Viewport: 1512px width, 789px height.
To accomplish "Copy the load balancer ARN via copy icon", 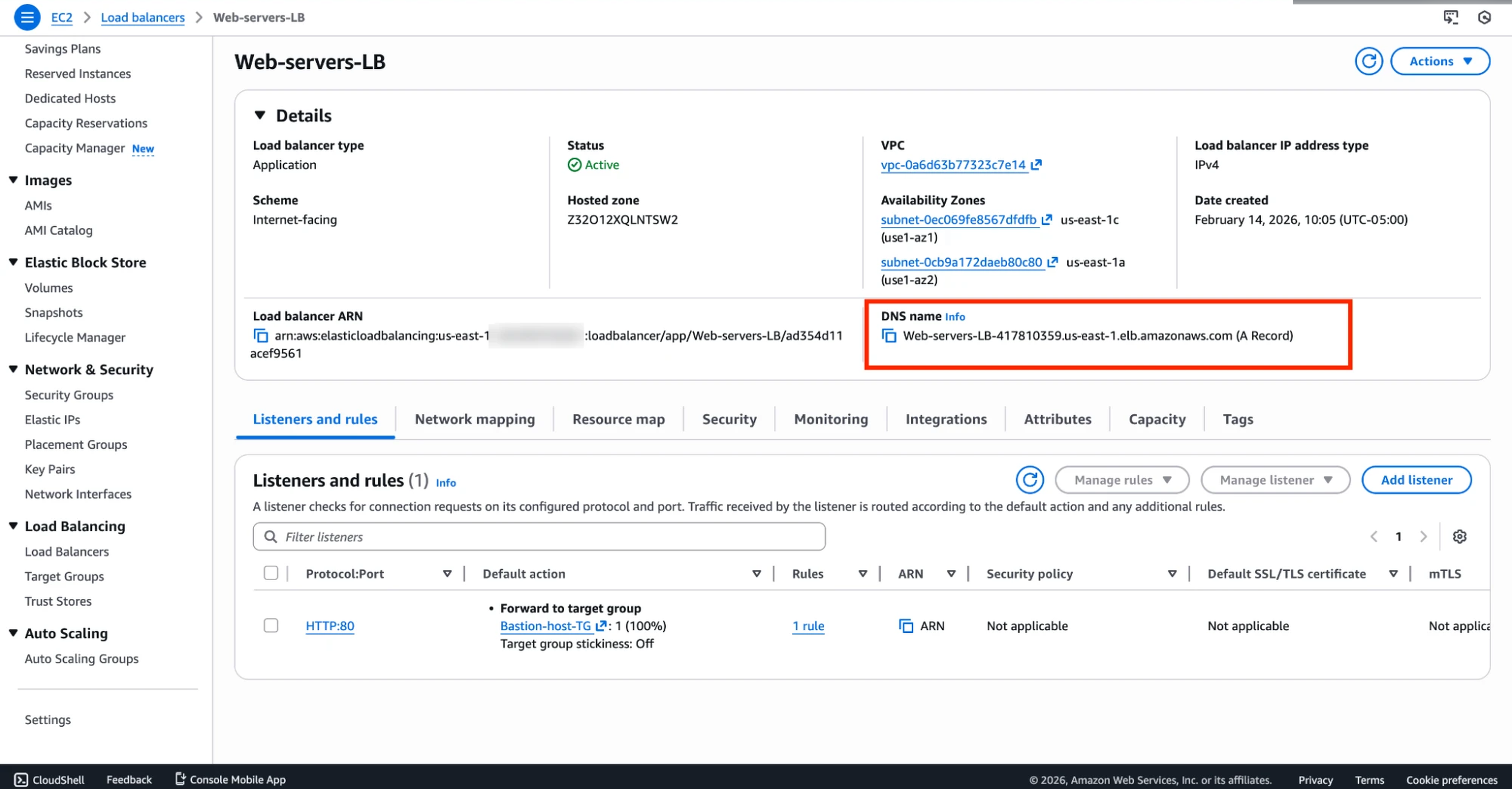I will pos(260,336).
